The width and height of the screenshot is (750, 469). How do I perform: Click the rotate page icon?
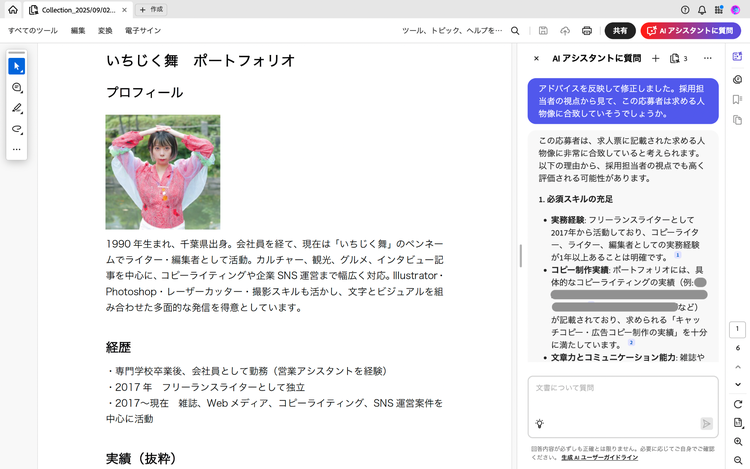[737, 403]
